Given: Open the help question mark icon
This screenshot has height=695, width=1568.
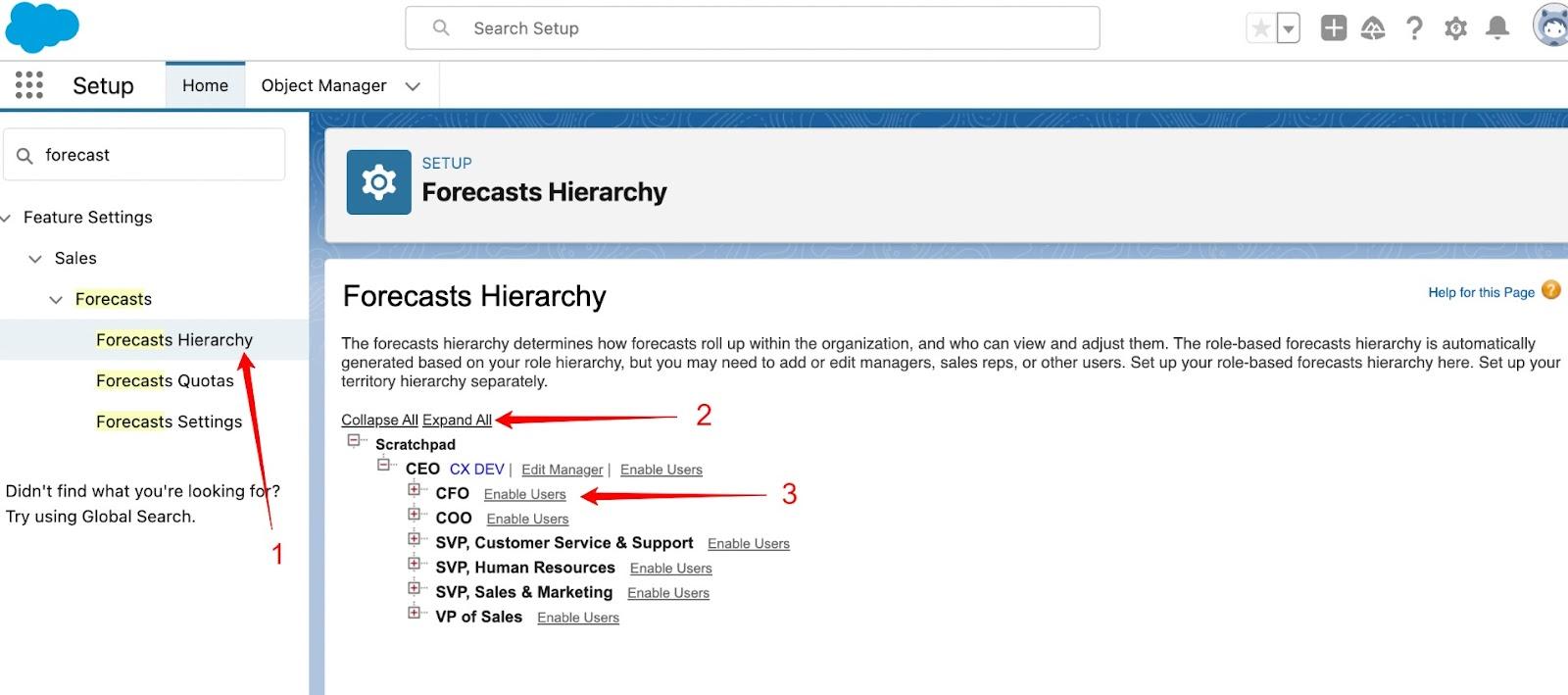Looking at the screenshot, I should [x=1413, y=28].
